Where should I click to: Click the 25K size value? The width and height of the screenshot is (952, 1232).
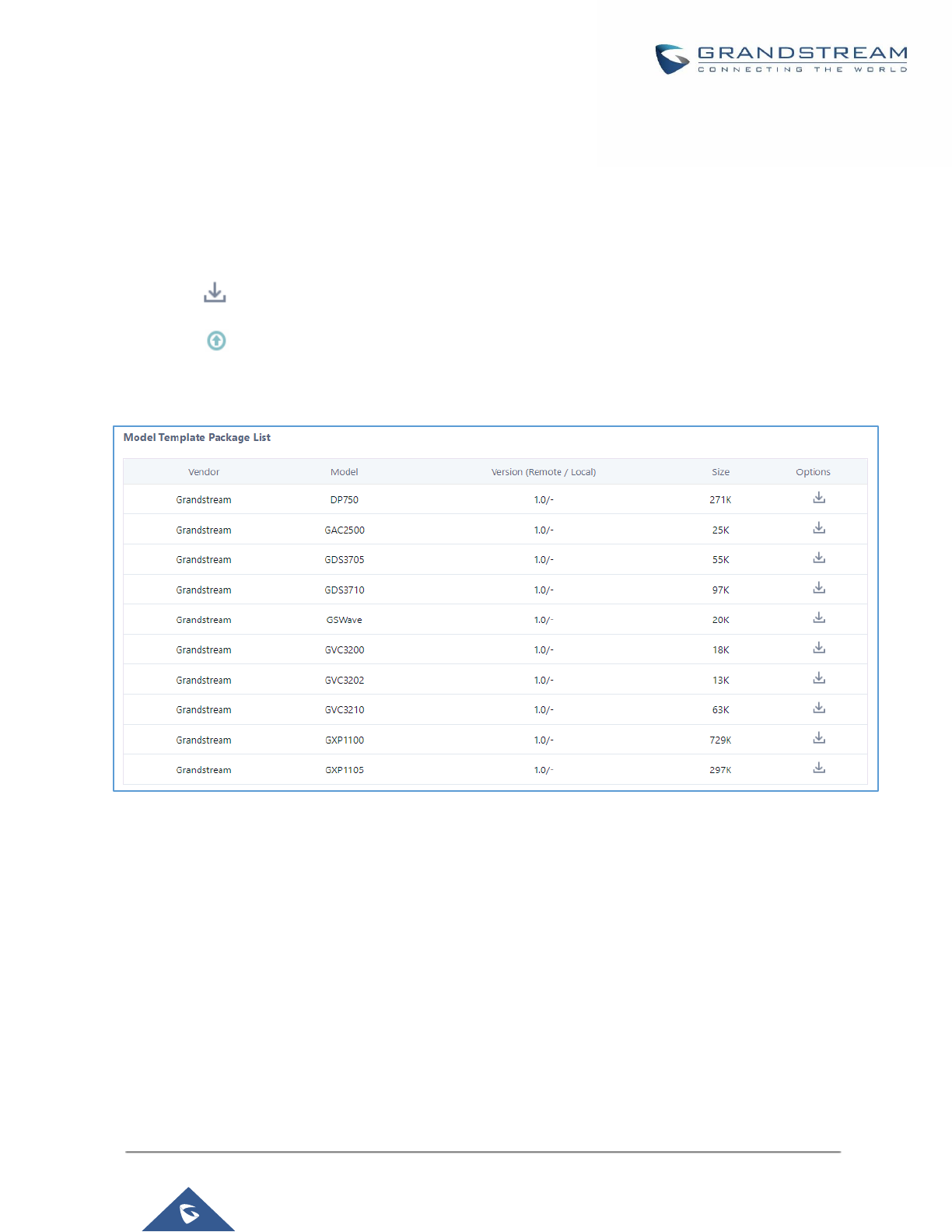721,530
